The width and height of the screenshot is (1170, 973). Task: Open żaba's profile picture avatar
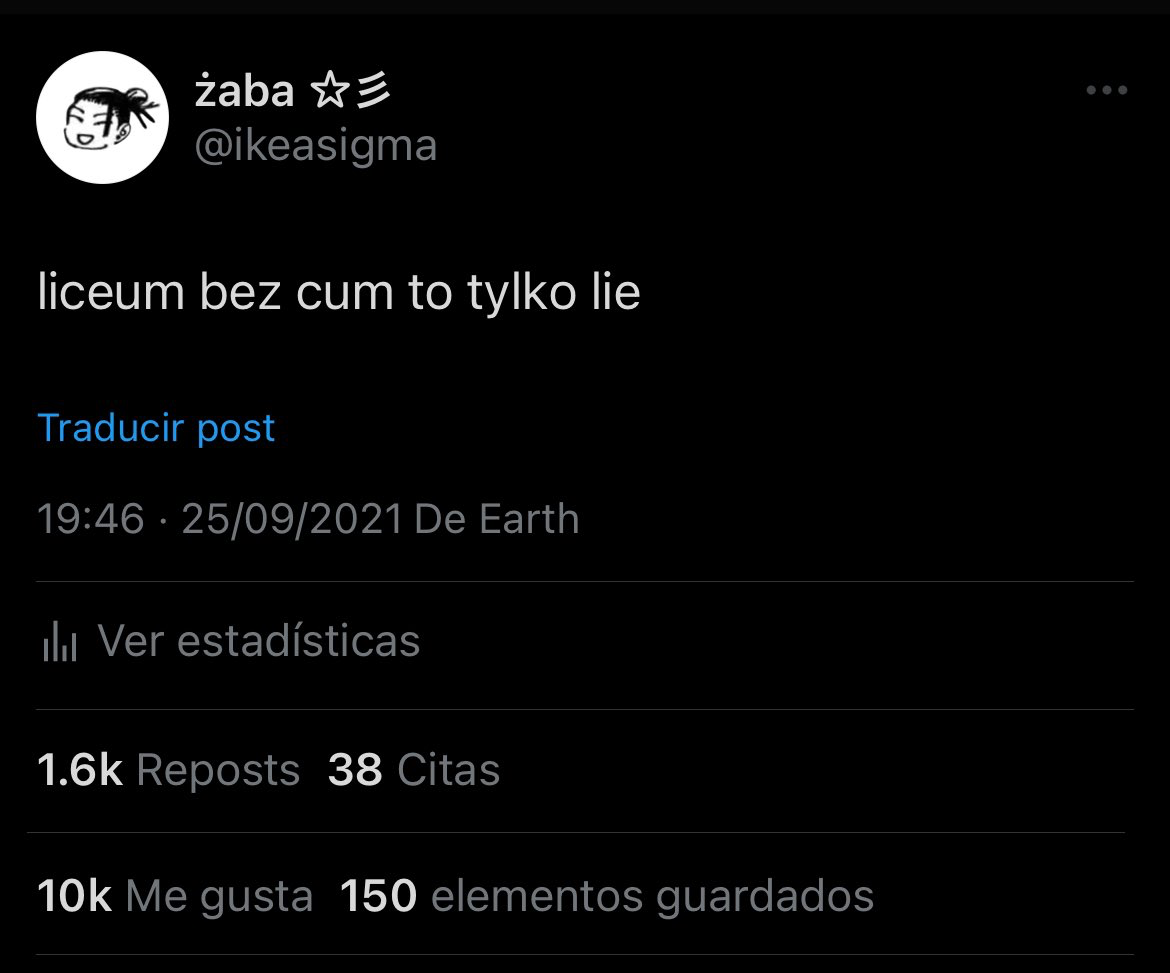point(102,118)
